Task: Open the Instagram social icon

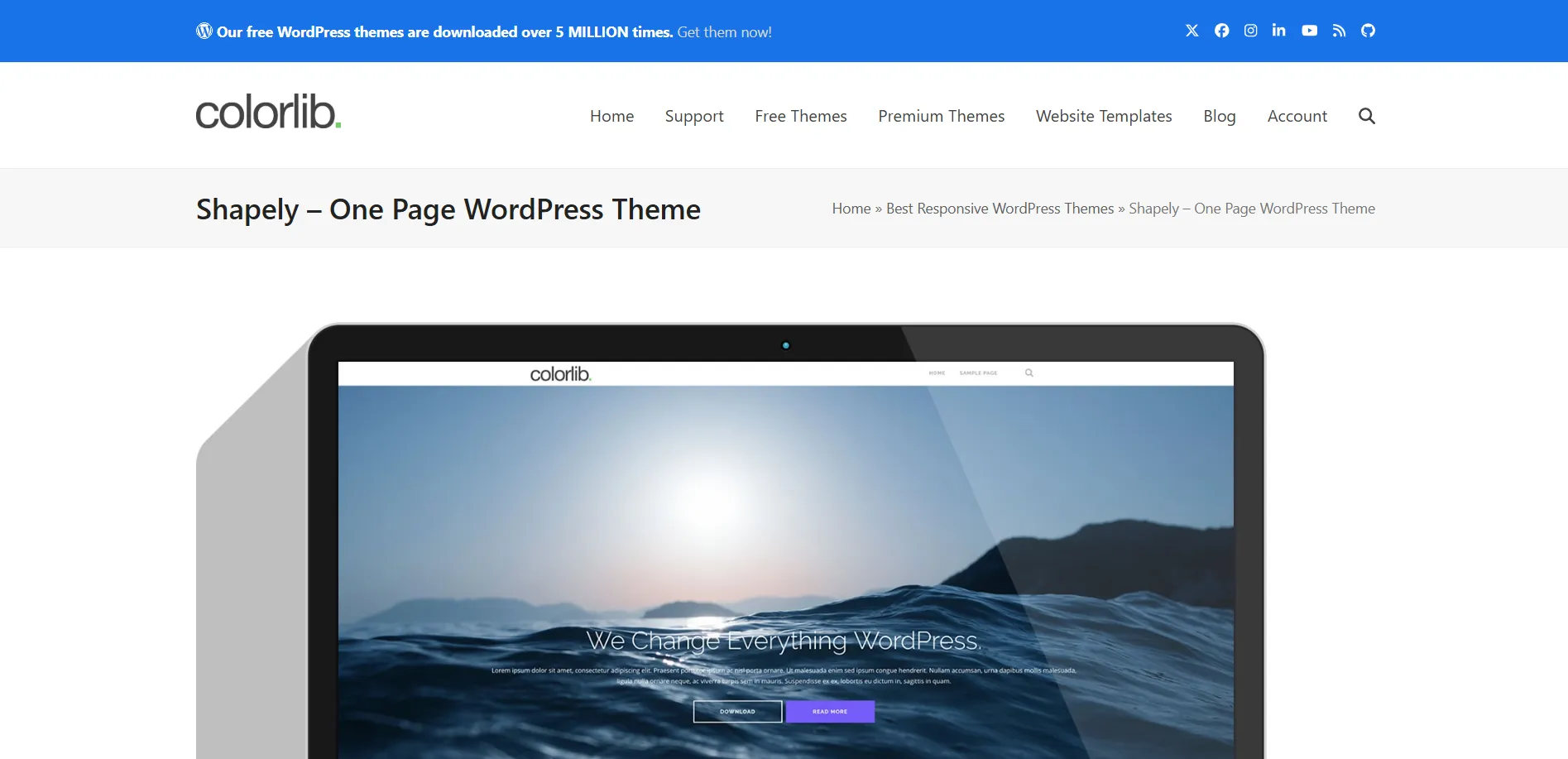Action: (x=1250, y=31)
